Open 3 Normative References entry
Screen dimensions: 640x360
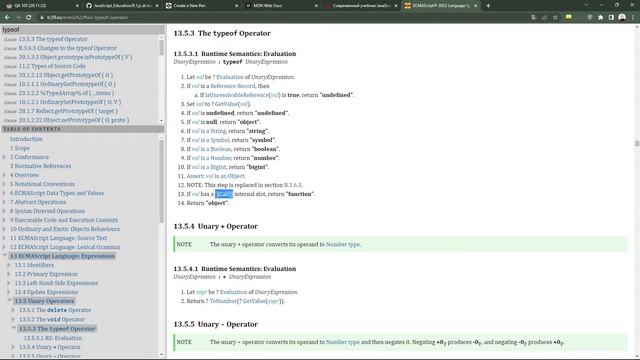tap(40, 166)
